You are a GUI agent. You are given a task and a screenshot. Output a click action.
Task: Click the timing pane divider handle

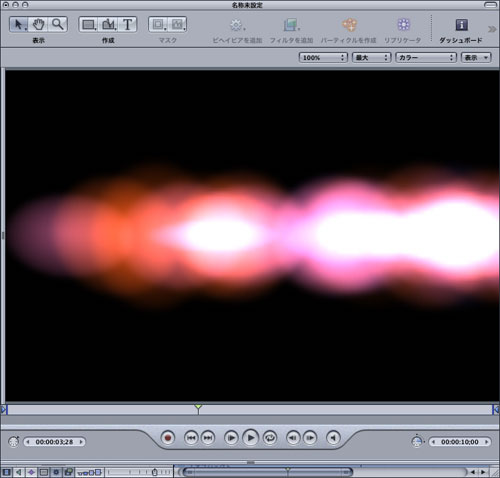[251, 462]
